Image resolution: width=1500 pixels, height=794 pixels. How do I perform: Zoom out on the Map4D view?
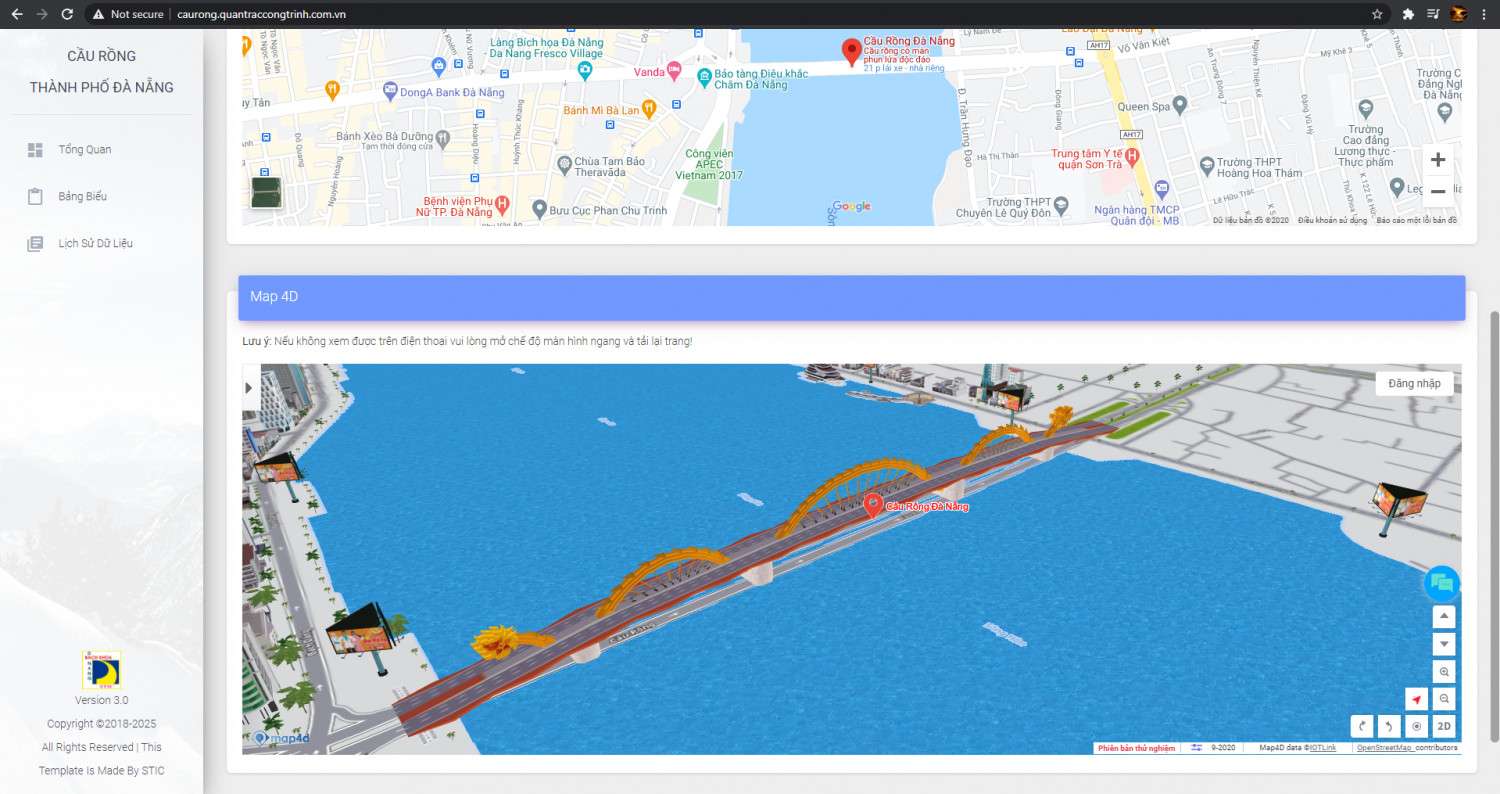pyautogui.click(x=1443, y=699)
